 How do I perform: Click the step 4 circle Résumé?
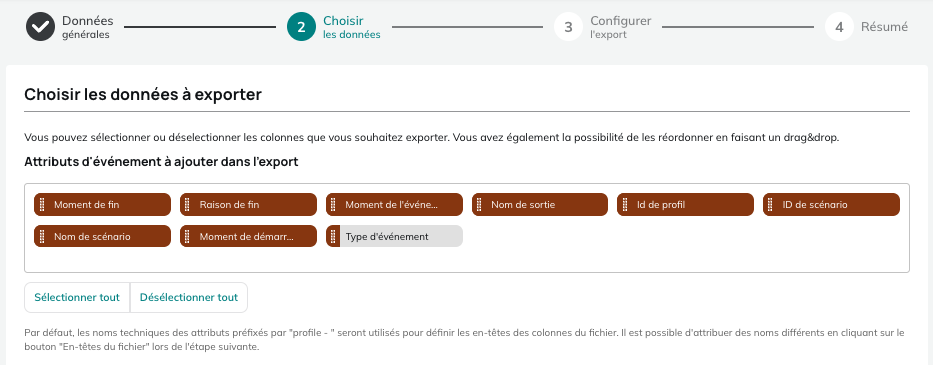point(839,27)
